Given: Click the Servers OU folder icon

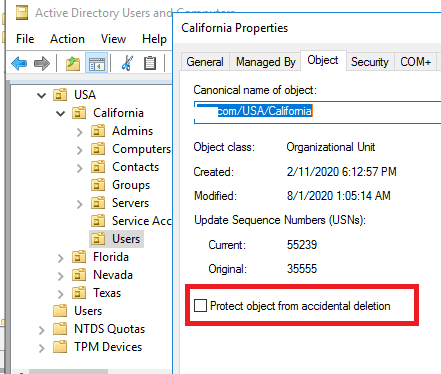Looking at the screenshot, I should point(98,203).
